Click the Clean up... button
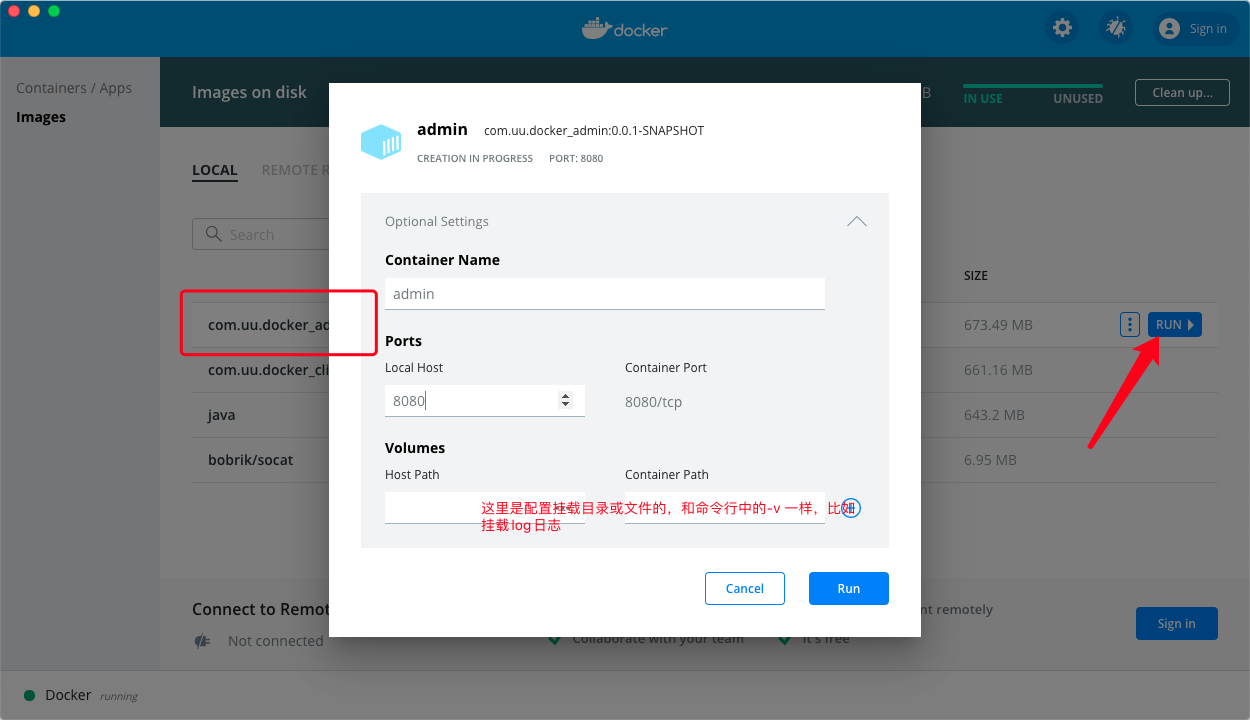 [1182, 92]
